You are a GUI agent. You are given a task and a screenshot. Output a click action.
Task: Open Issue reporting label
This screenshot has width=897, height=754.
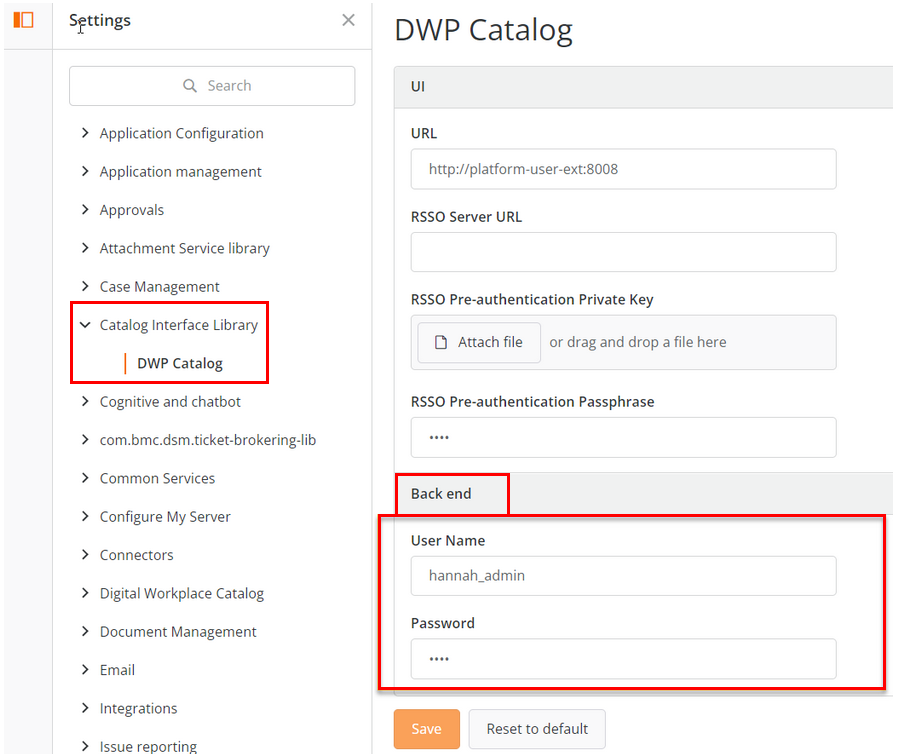click(x=148, y=747)
